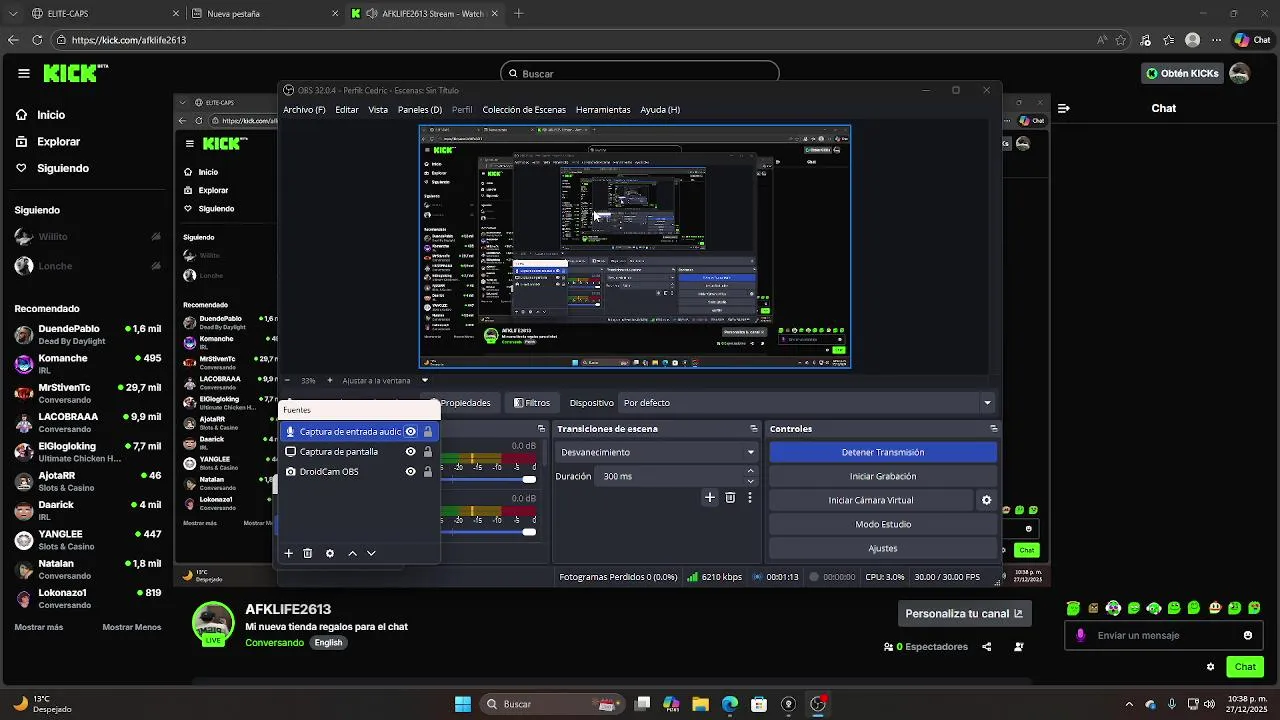Open Windows Start menu on the taskbar
The width and height of the screenshot is (1280, 720).
click(x=463, y=704)
